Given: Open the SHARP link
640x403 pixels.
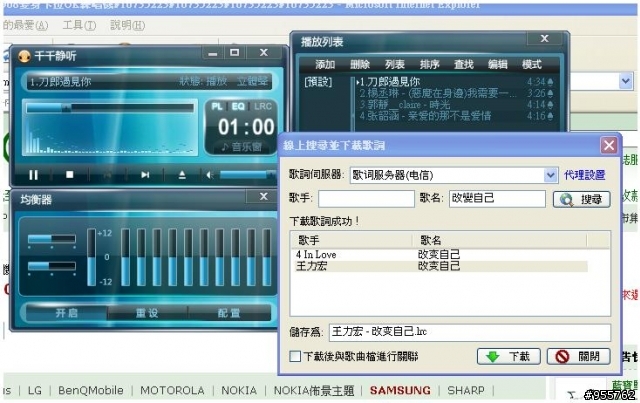Looking at the screenshot, I should [x=466, y=390].
